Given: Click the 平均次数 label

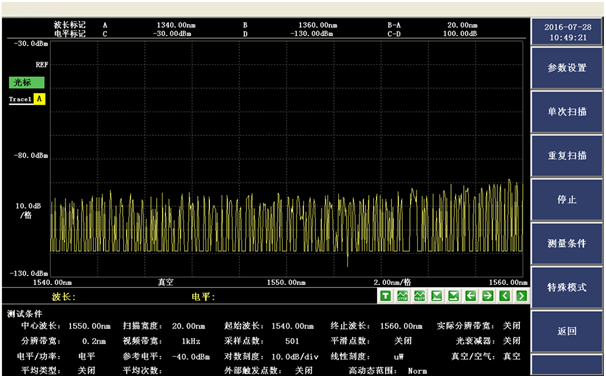Looking at the screenshot, I should pos(143,370).
